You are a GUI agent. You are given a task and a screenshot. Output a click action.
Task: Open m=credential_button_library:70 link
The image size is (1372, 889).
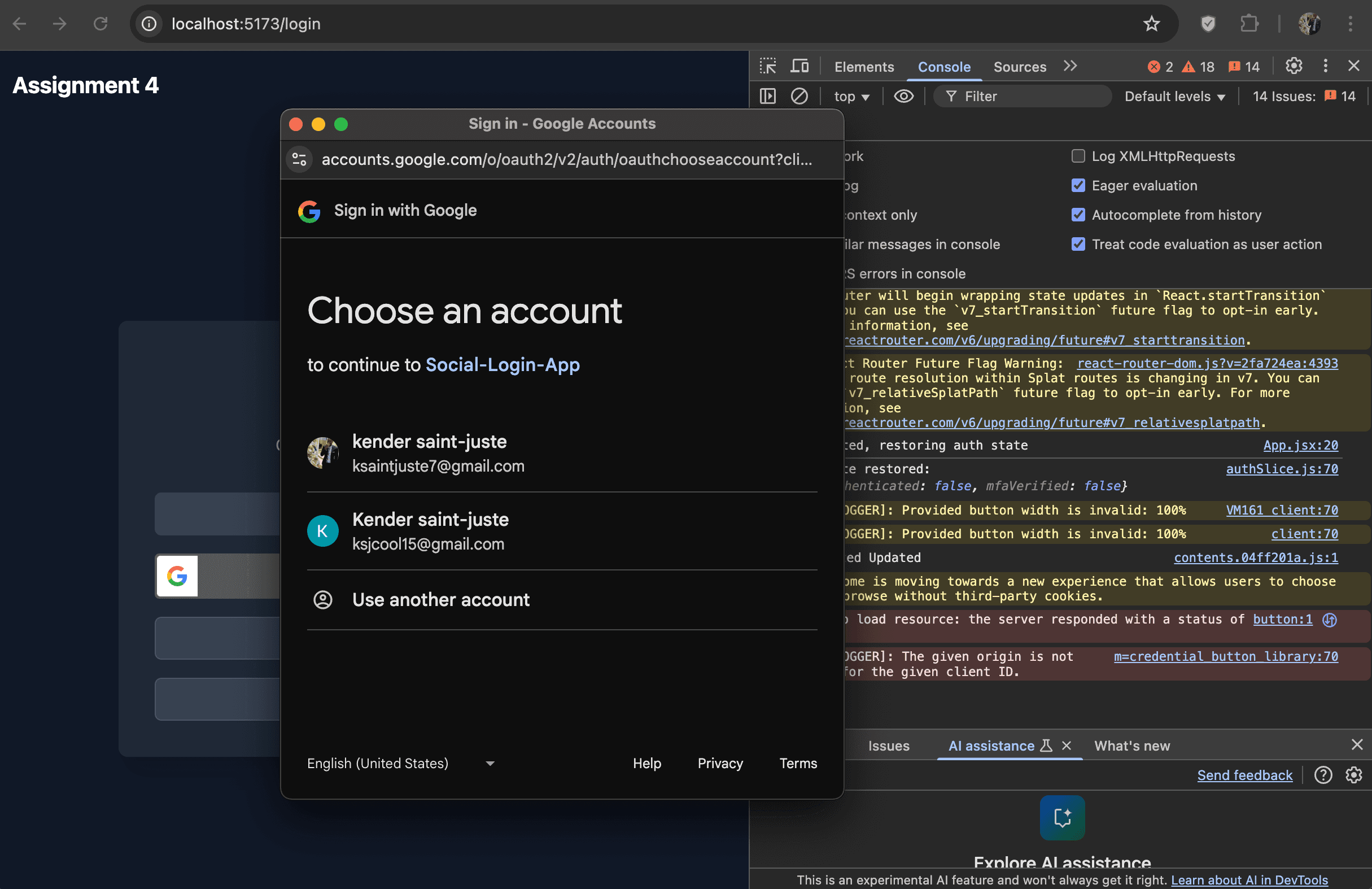1226,656
